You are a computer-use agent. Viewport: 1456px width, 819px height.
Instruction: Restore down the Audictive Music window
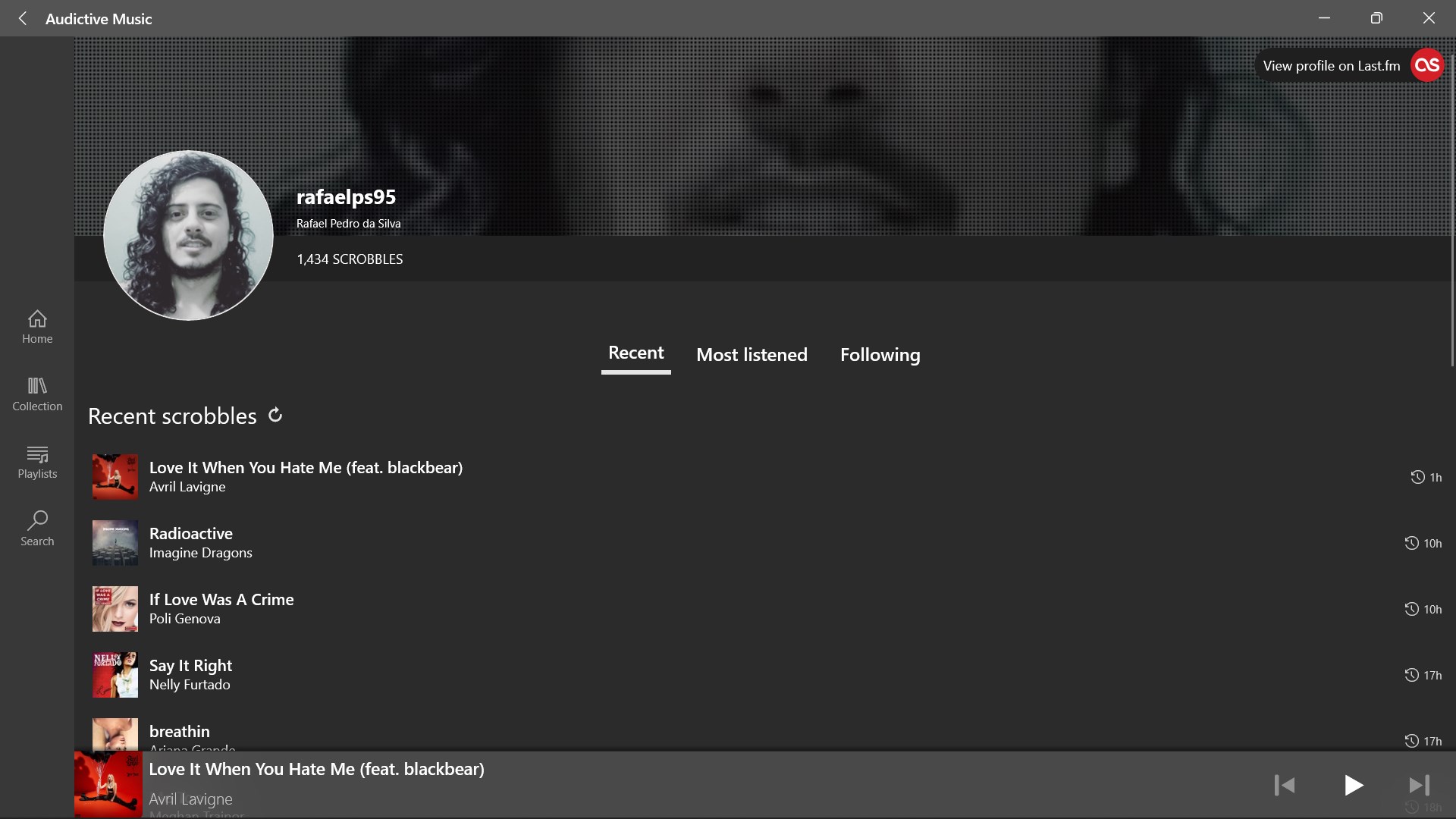tap(1376, 18)
